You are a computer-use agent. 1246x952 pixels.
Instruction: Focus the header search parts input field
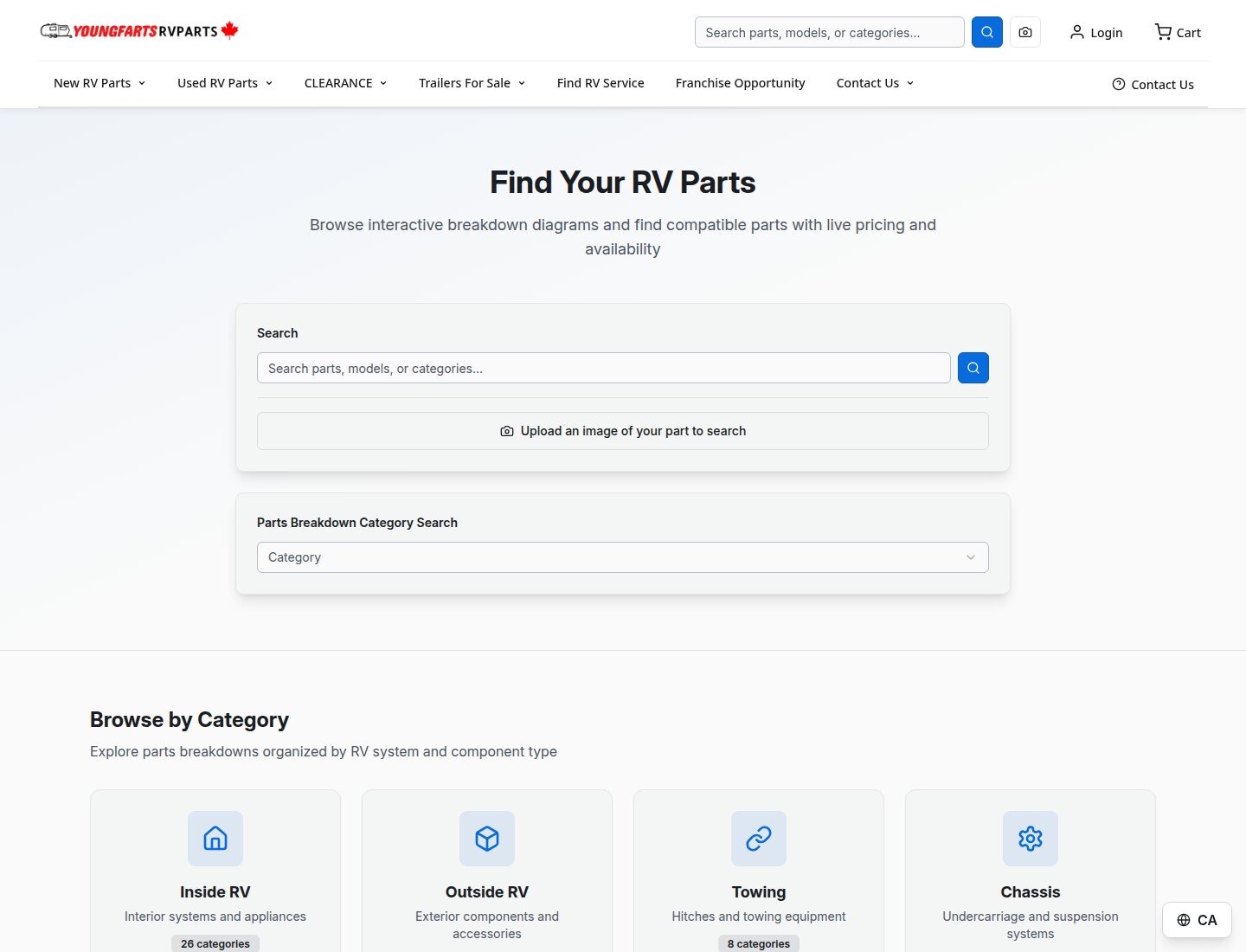[x=830, y=32]
